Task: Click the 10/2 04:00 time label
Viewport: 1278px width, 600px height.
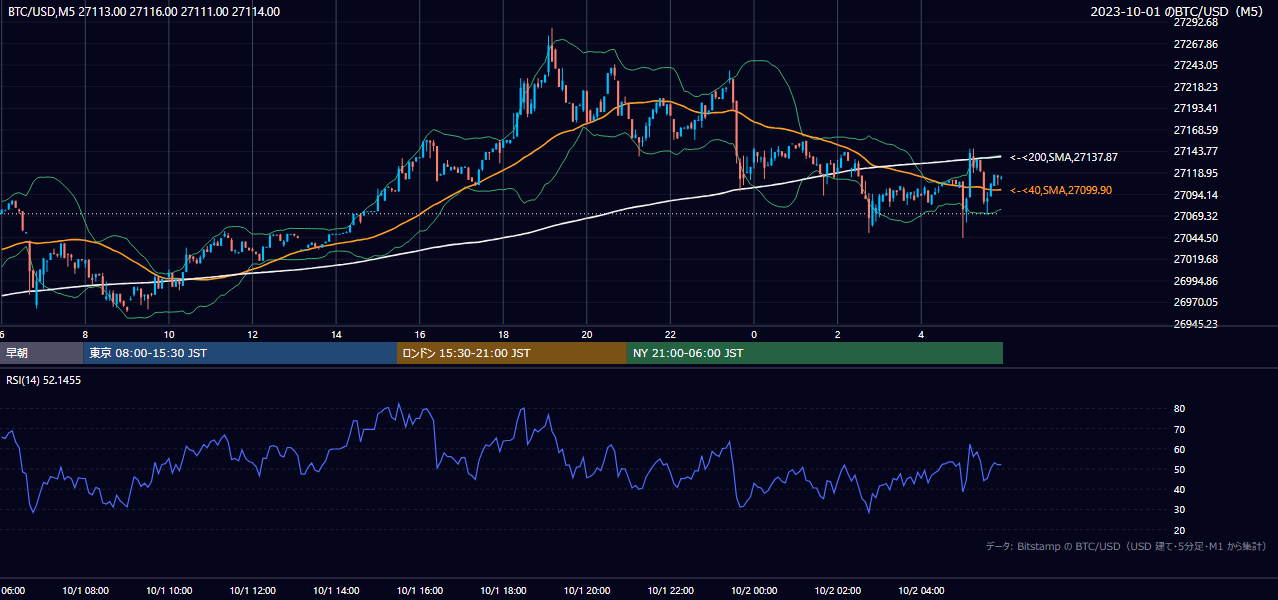Action: point(921,591)
